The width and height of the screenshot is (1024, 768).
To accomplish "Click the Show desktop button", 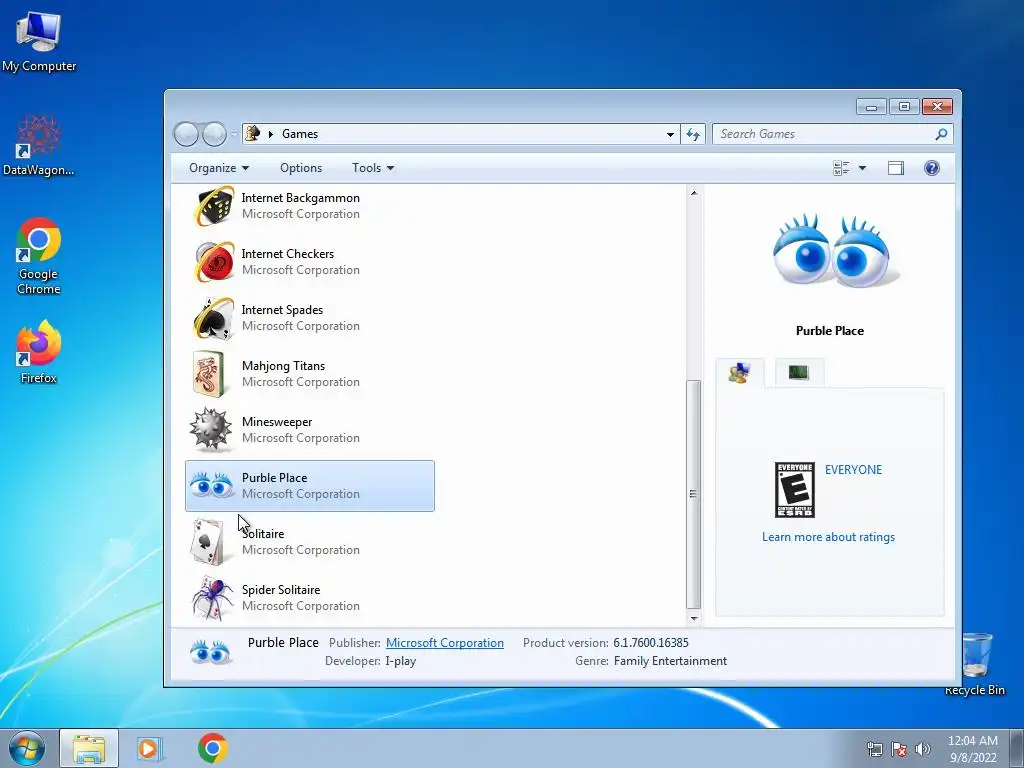I will (1017, 748).
